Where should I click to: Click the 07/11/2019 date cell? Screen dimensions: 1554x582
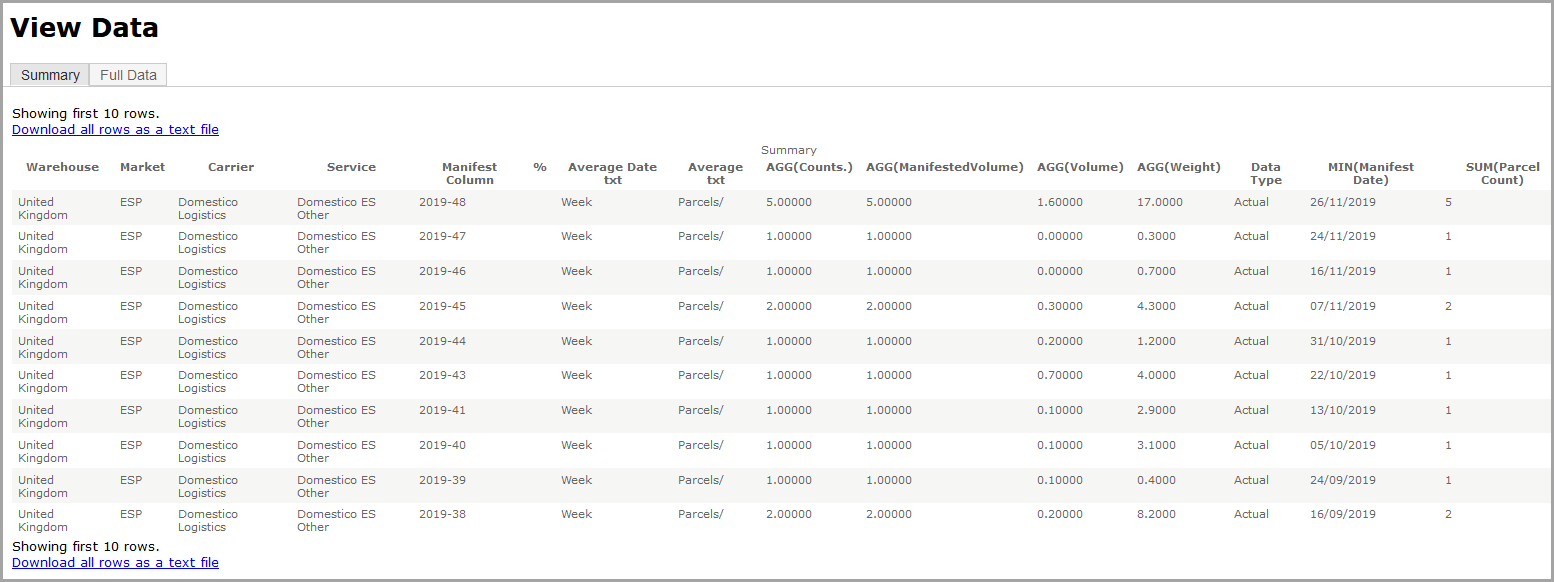[1342, 306]
